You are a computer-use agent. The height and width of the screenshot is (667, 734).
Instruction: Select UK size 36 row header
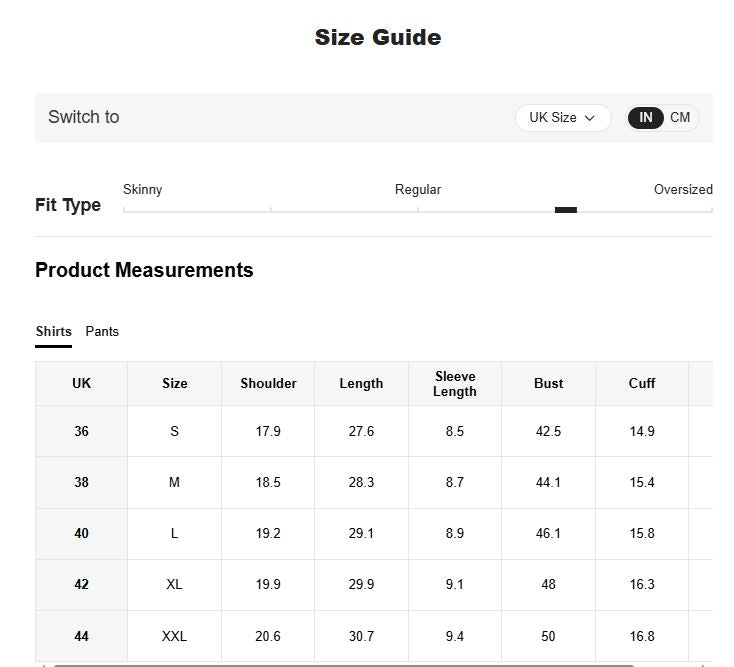[81, 431]
